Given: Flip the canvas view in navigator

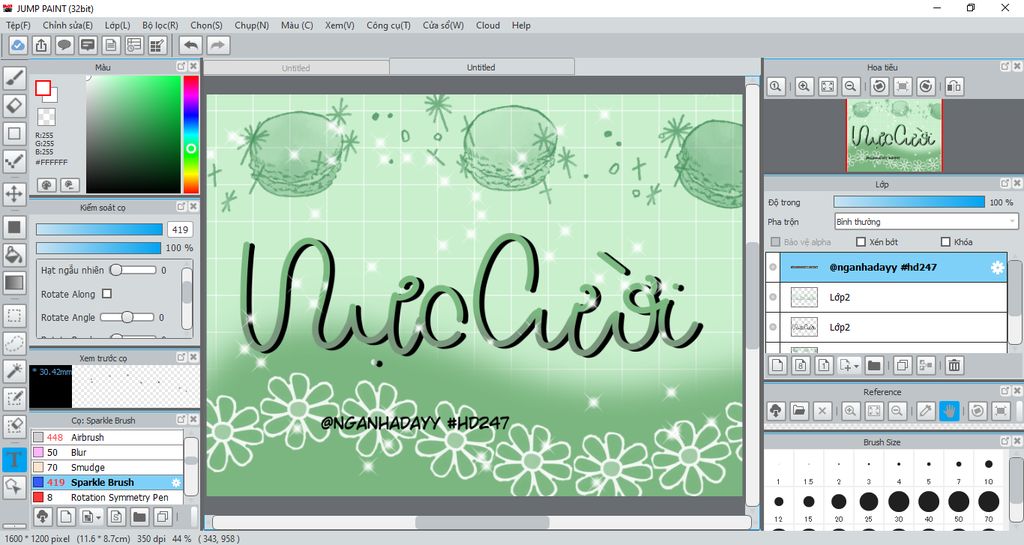Looking at the screenshot, I should tap(954, 86).
